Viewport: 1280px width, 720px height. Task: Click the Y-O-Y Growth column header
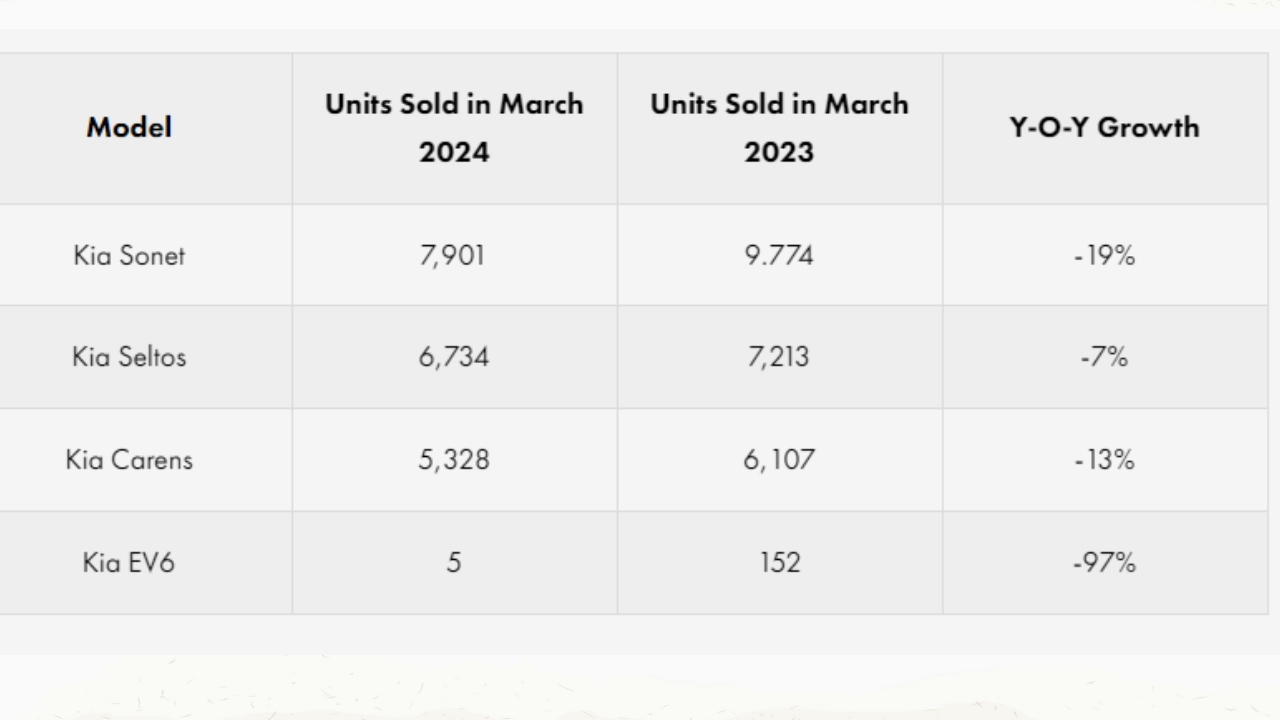tap(1104, 128)
